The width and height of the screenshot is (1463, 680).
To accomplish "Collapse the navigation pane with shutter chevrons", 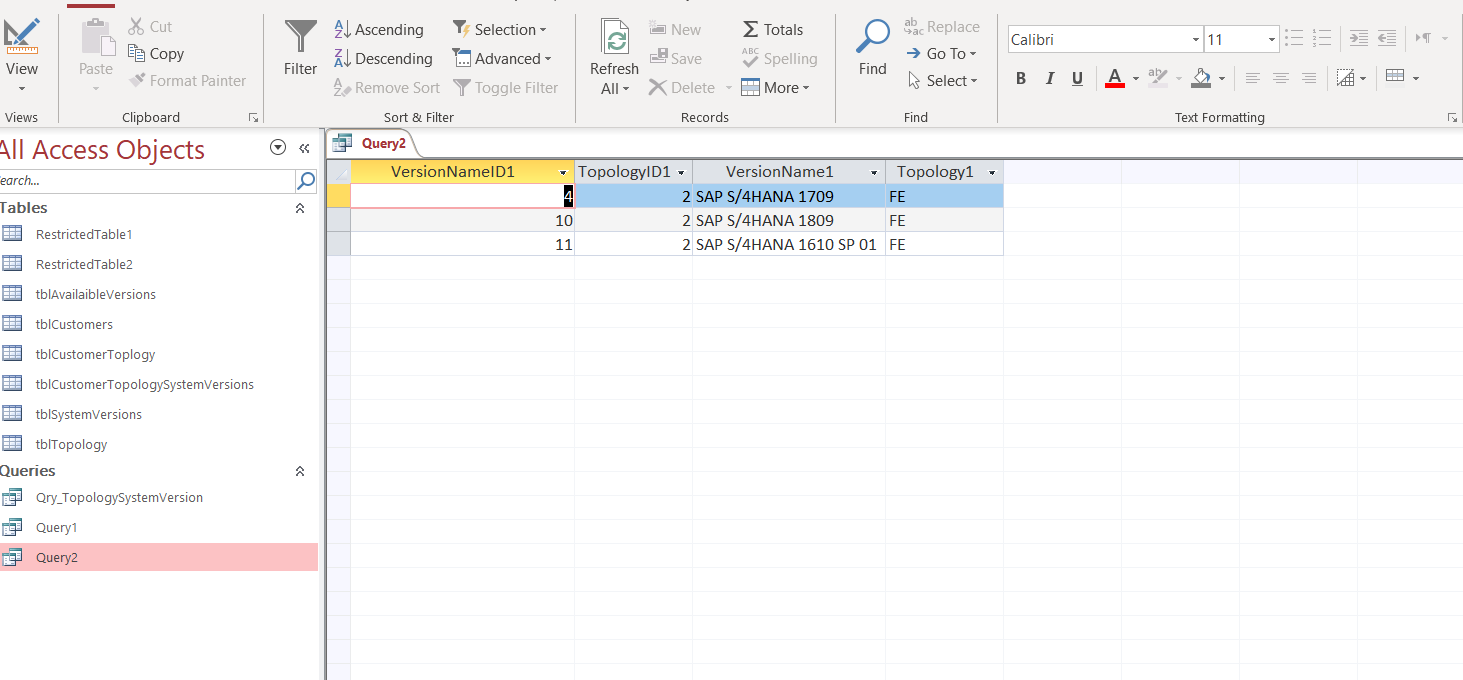I will pos(304,148).
